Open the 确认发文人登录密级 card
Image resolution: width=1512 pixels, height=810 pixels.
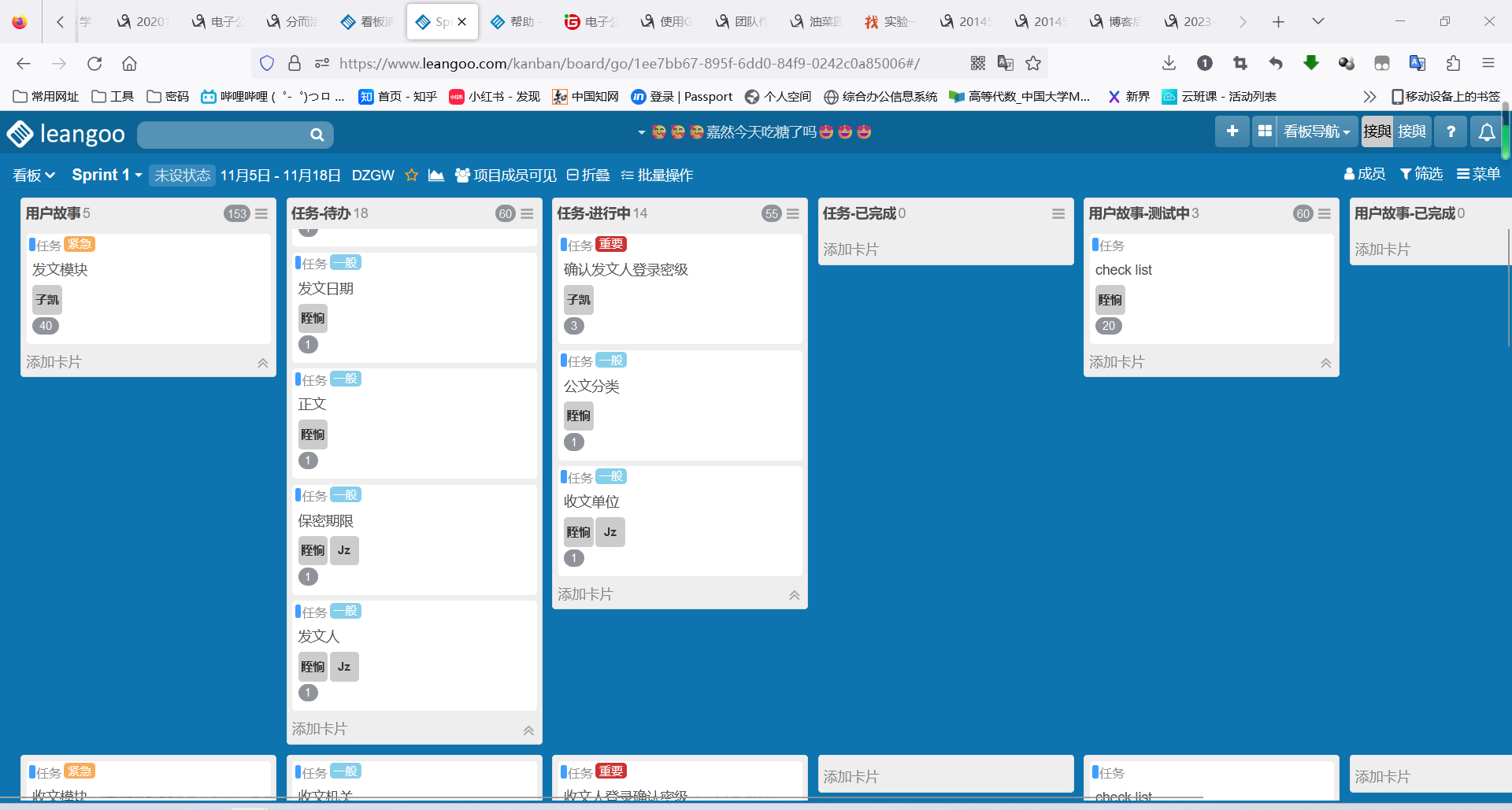(680, 288)
